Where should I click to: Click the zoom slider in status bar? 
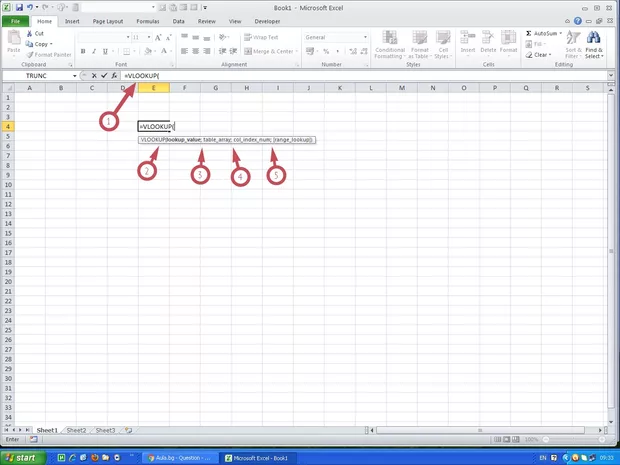pos(573,439)
